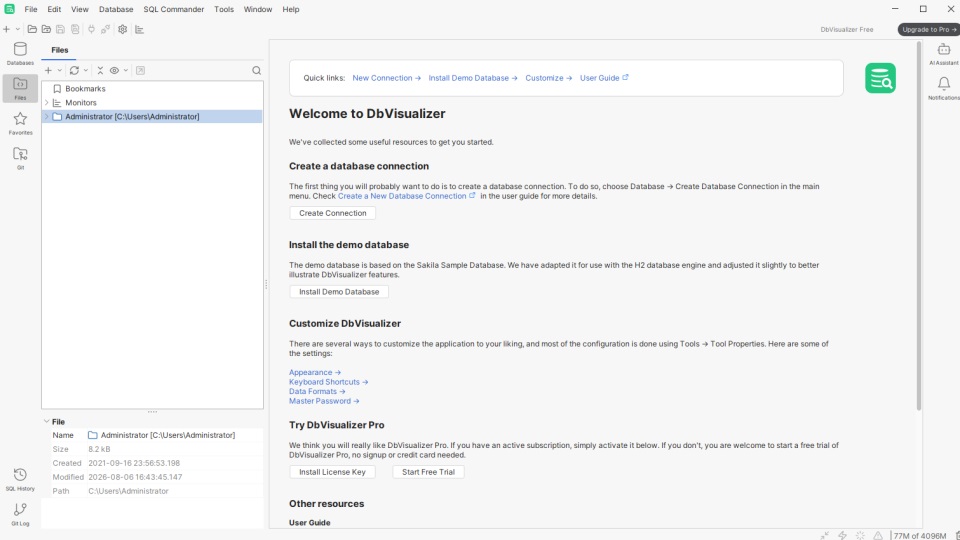
Task: Click the search magnifier in Files panel
Action: coord(257,70)
